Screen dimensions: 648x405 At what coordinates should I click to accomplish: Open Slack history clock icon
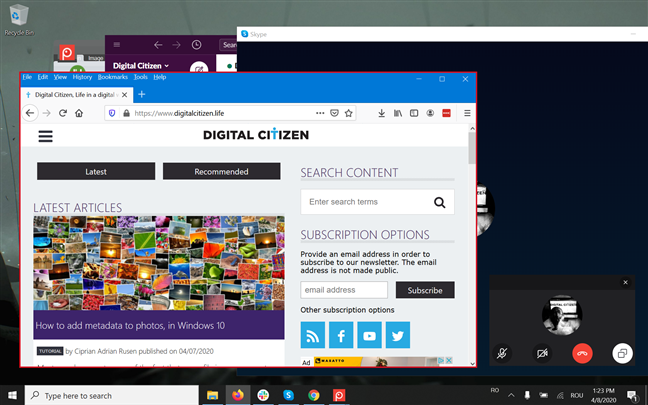tap(196, 45)
